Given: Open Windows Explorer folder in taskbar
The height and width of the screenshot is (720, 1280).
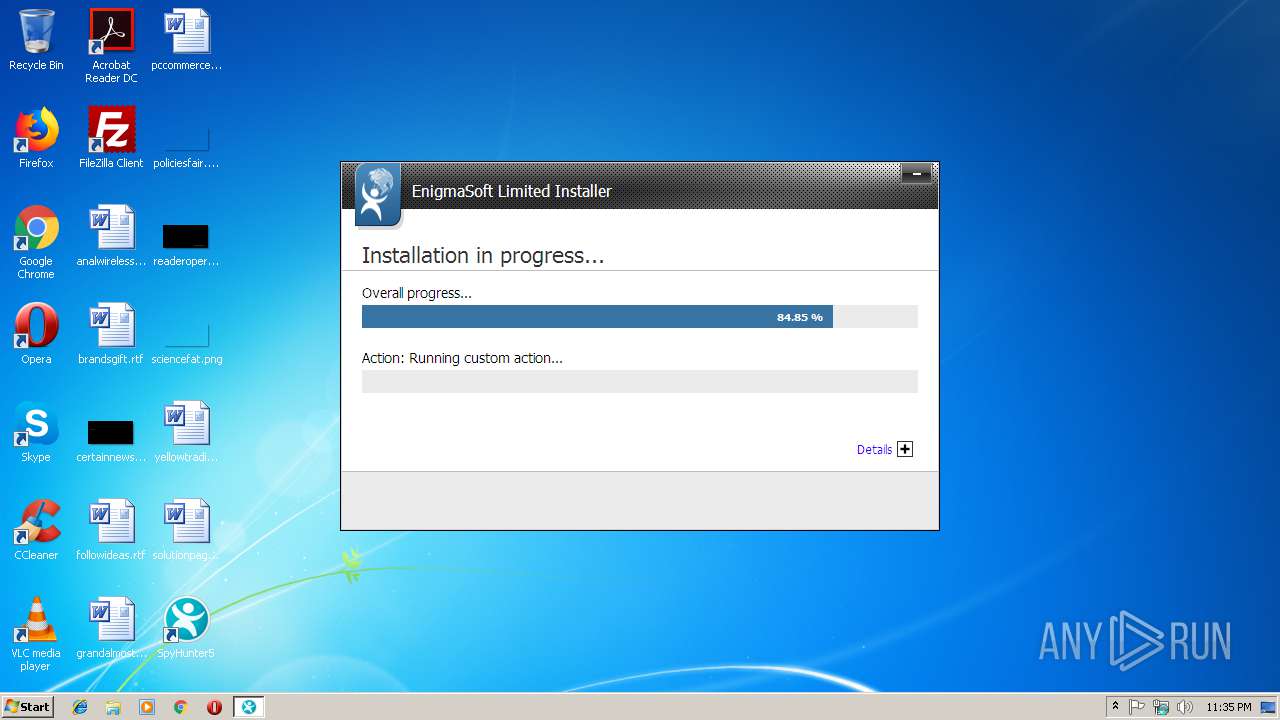Looking at the screenshot, I should click(113, 707).
